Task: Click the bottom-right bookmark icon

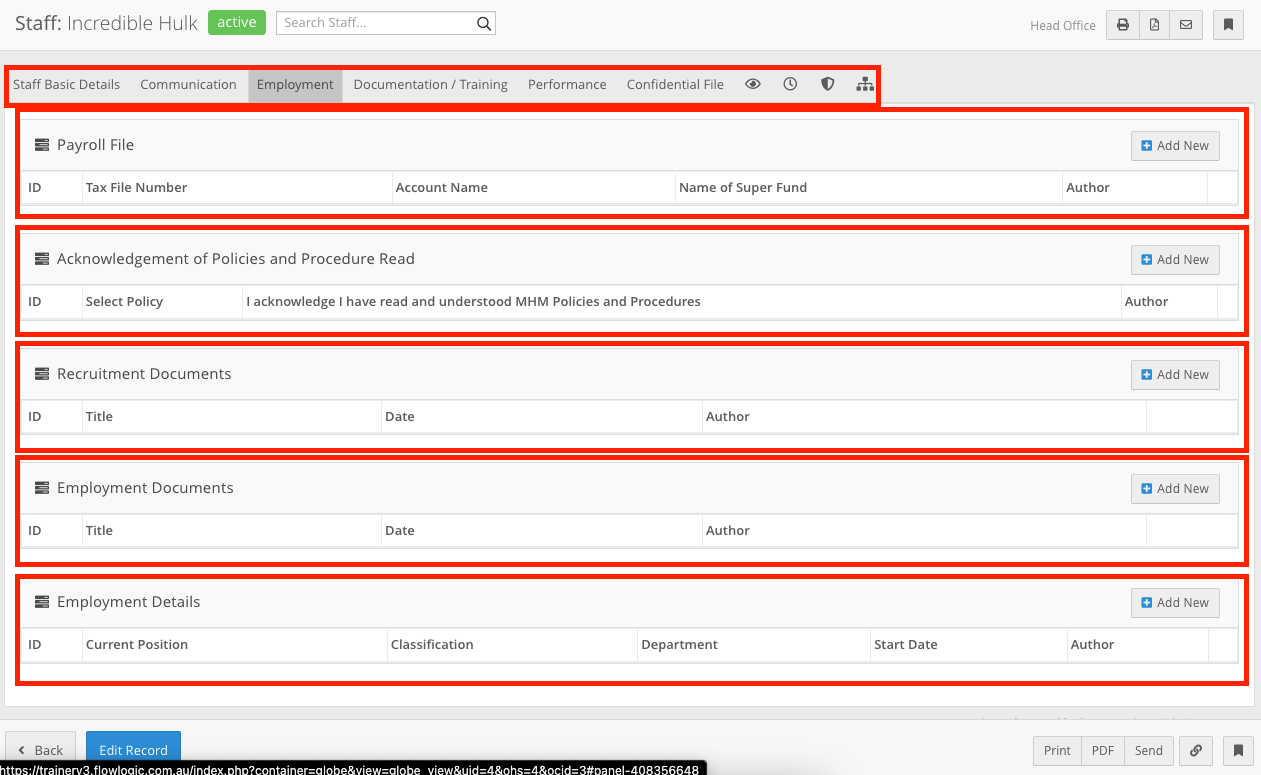Action: click(x=1237, y=750)
